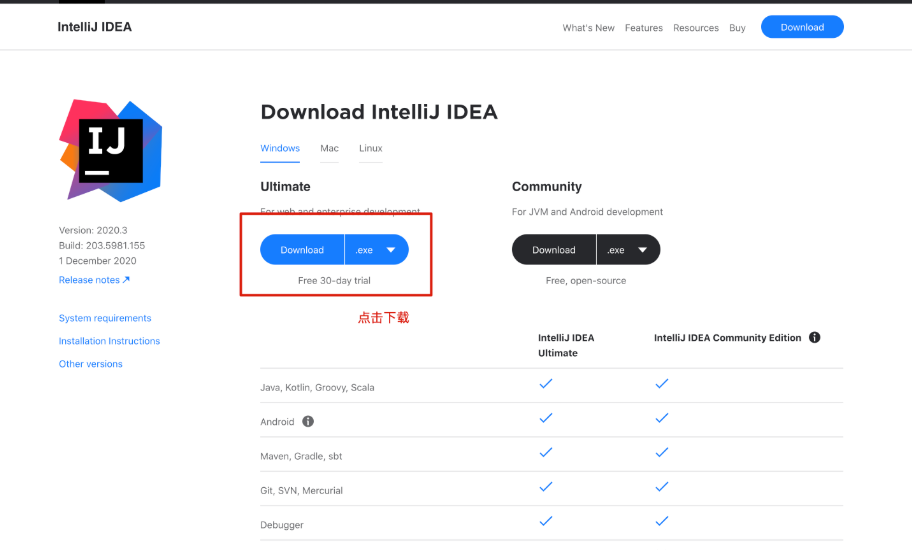Download the Community edition
The height and width of the screenshot is (550, 912).
(554, 249)
